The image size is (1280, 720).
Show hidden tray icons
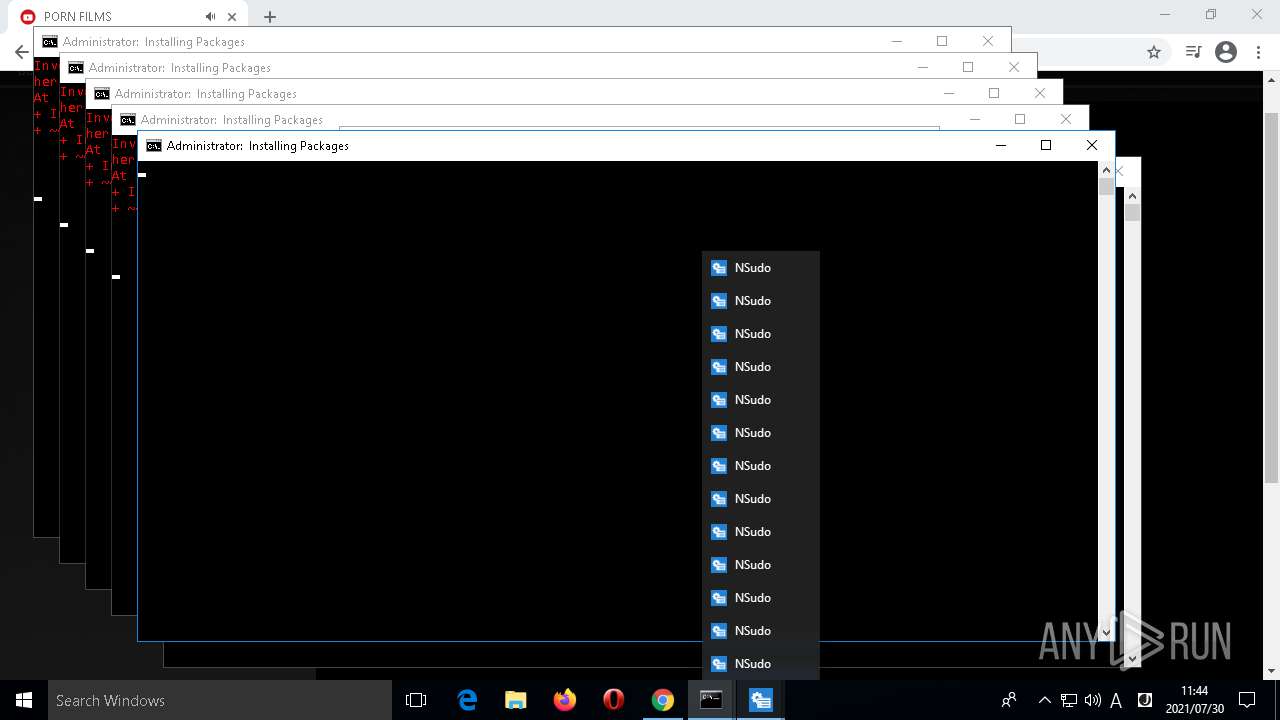tap(1044, 700)
